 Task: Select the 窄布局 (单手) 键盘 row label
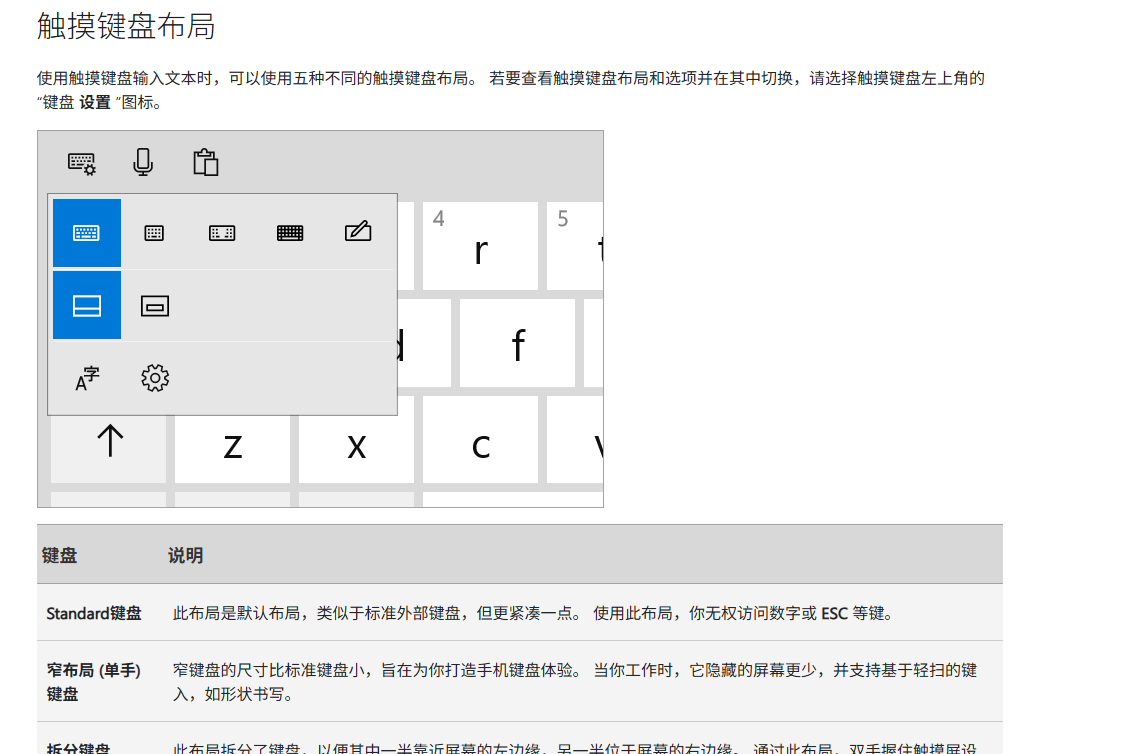[94, 682]
